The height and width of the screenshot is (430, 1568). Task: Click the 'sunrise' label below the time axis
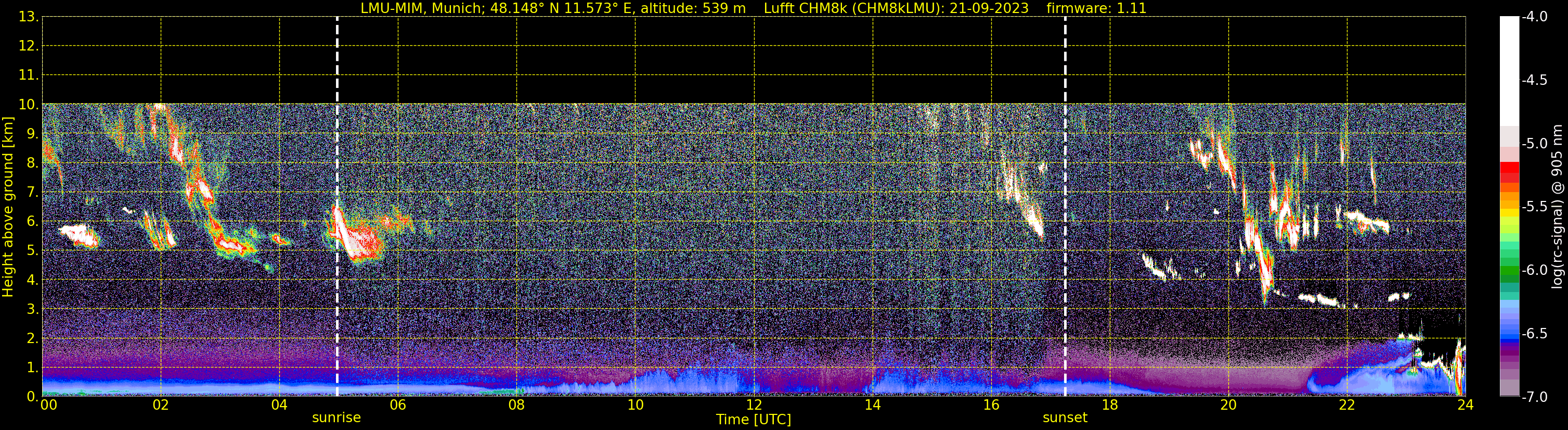(336, 418)
